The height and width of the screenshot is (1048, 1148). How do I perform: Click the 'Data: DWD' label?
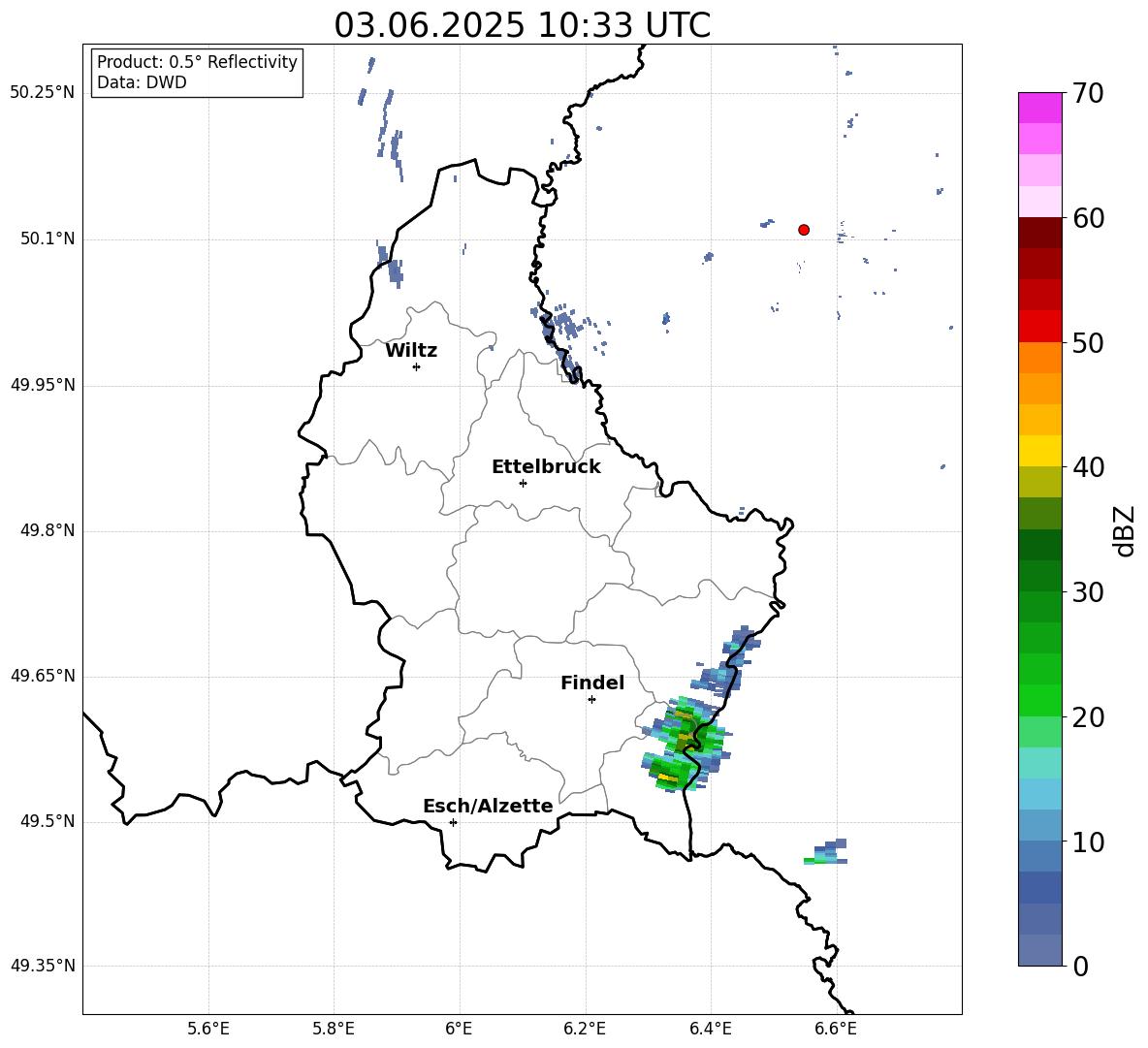tap(142, 82)
